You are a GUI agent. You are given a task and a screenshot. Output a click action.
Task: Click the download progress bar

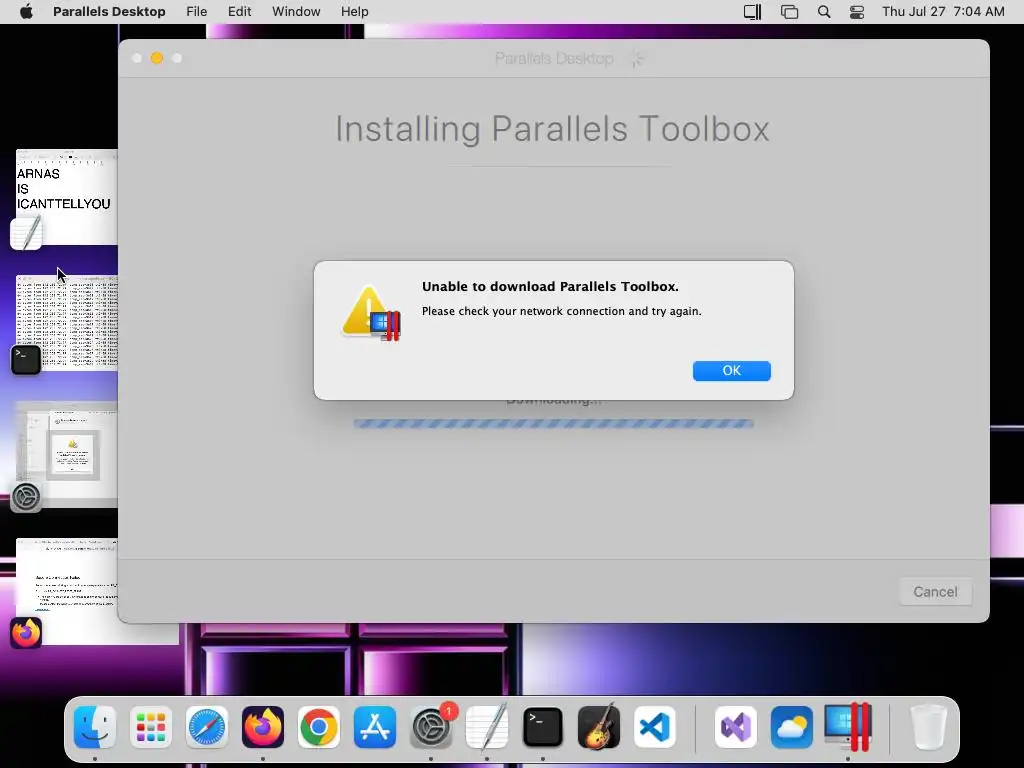554,424
